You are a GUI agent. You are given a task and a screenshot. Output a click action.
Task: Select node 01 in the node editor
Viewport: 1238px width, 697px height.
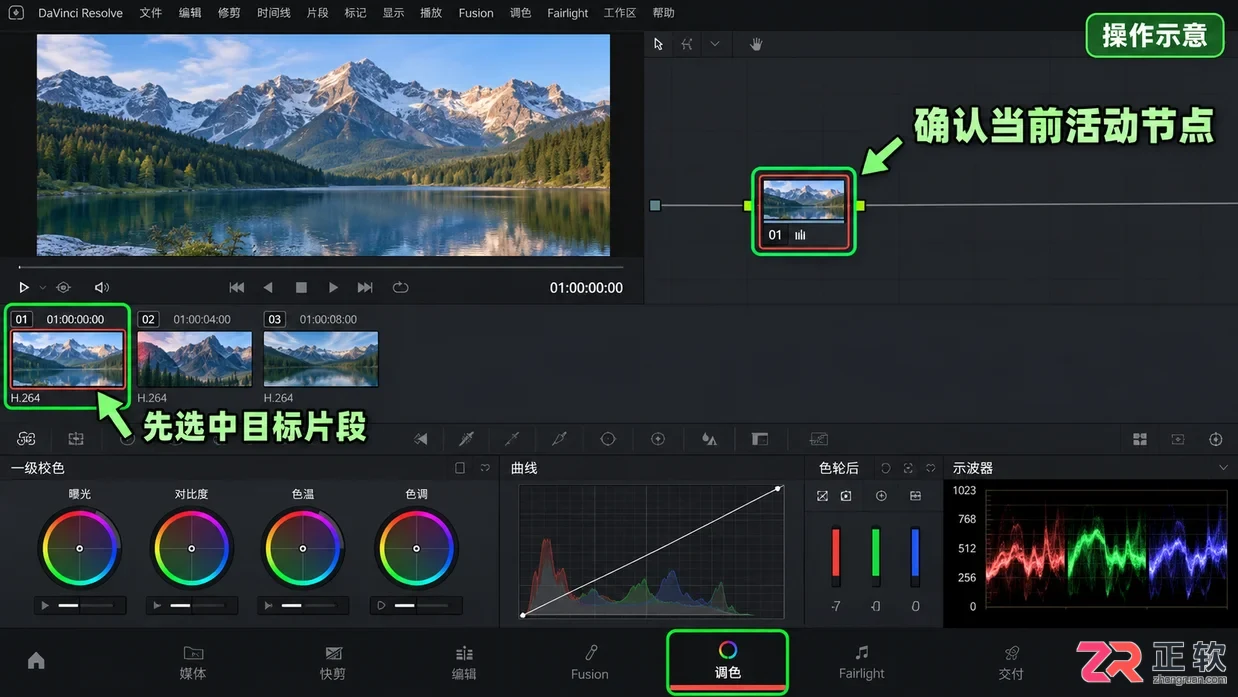[x=804, y=212]
